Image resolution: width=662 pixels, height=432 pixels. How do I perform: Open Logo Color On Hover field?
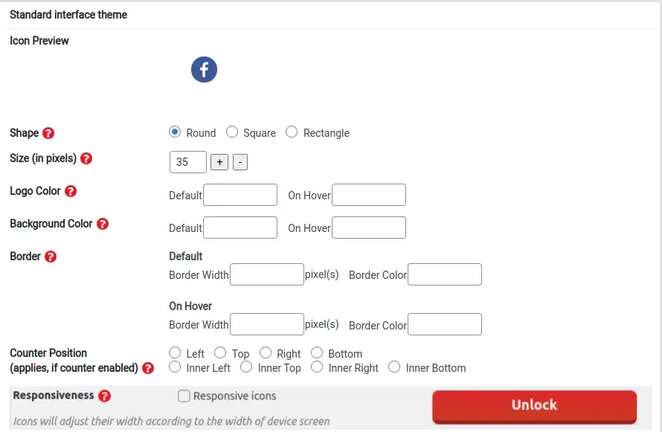(369, 195)
